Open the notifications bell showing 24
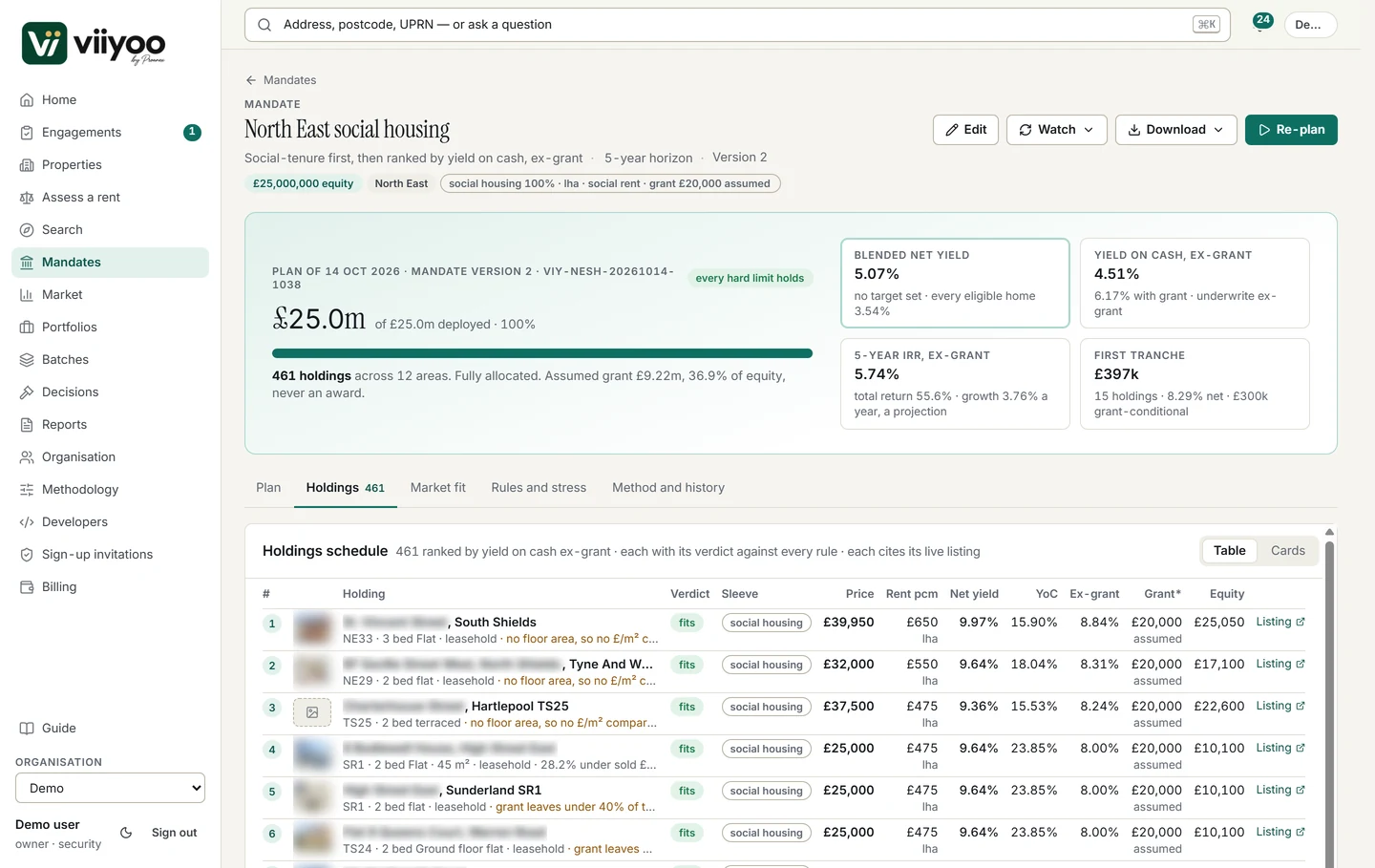The image size is (1375, 868). tap(1260, 24)
